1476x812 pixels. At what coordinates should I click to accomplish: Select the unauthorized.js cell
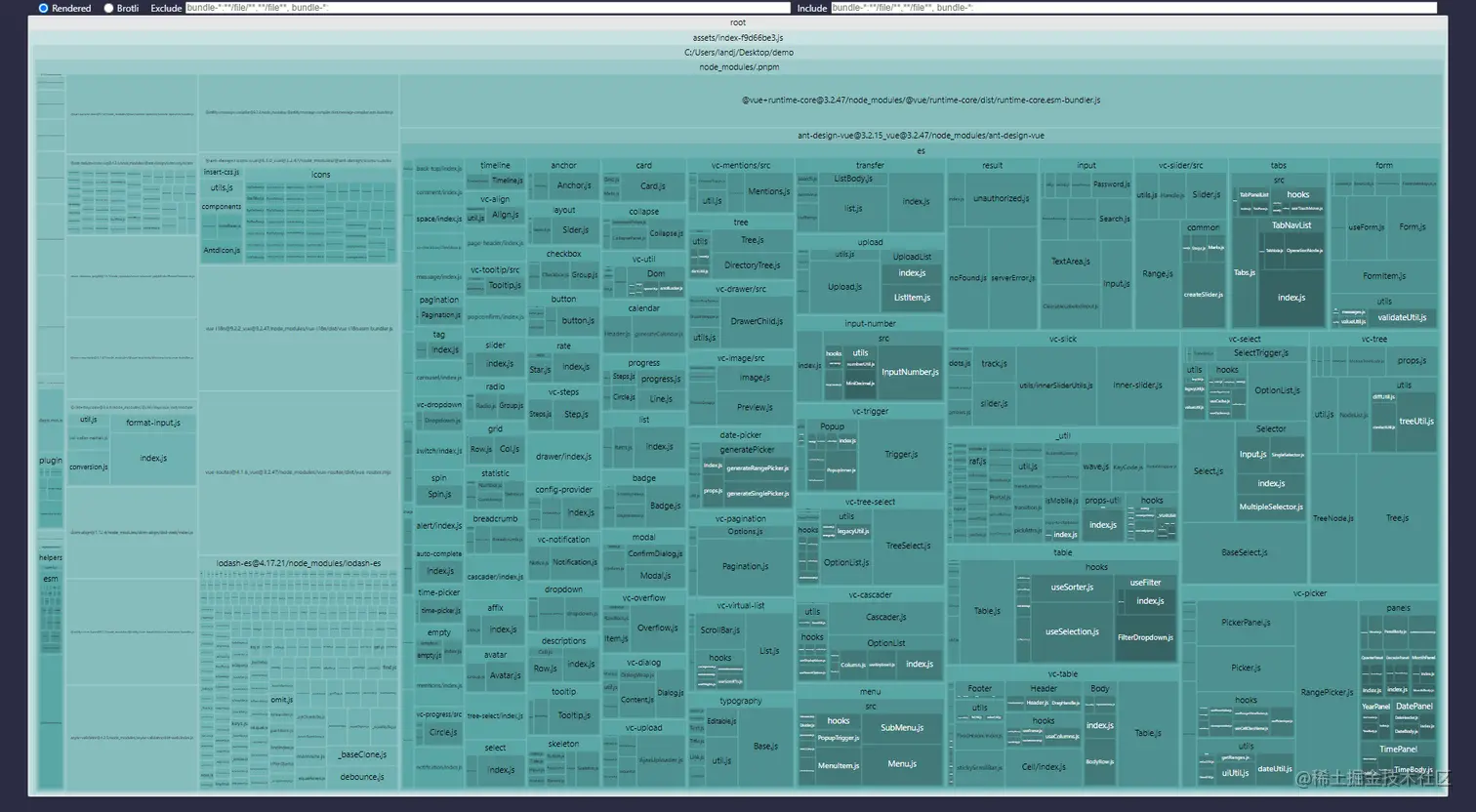[1001, 198]
